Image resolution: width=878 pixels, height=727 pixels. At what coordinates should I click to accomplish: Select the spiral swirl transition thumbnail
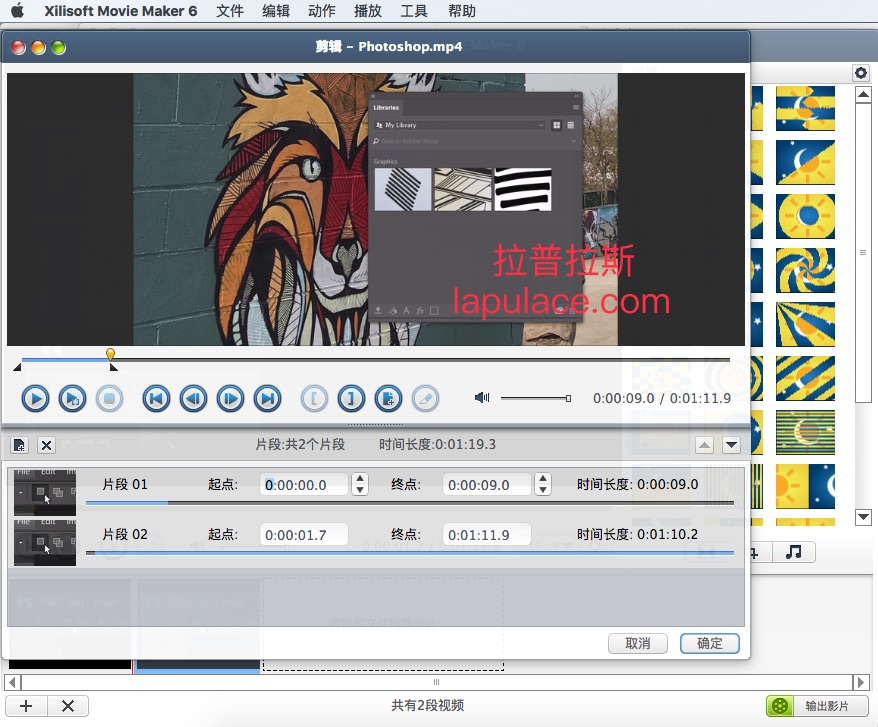[805, 270]
